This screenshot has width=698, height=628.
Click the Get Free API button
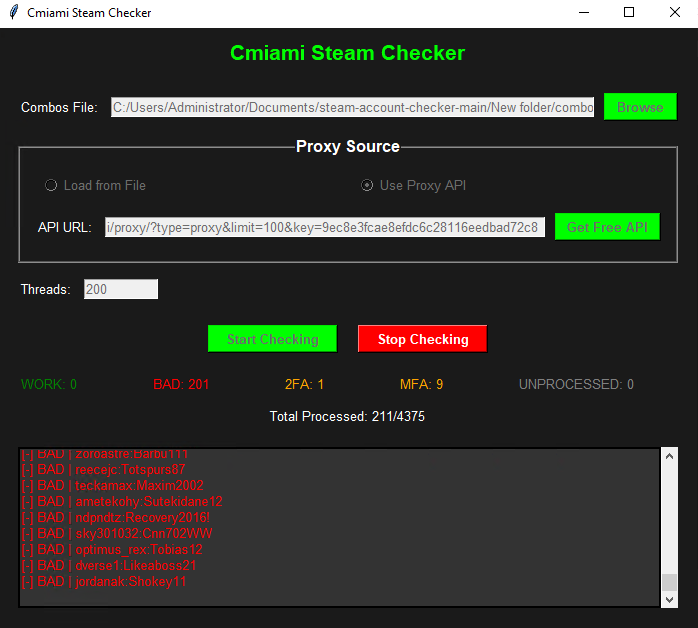pyautogui.click(x=607, y=227)
